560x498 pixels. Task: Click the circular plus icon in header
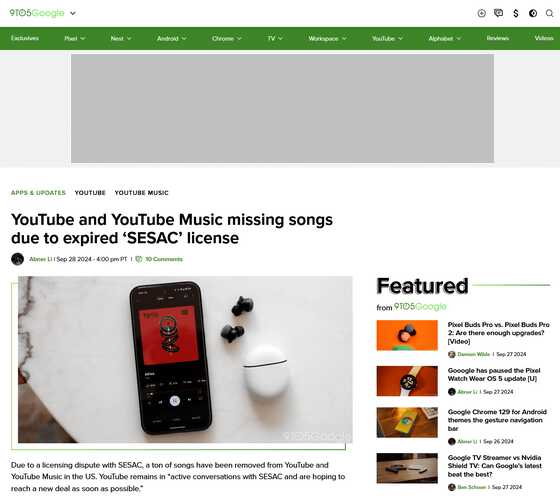click(x=481, y=14)
